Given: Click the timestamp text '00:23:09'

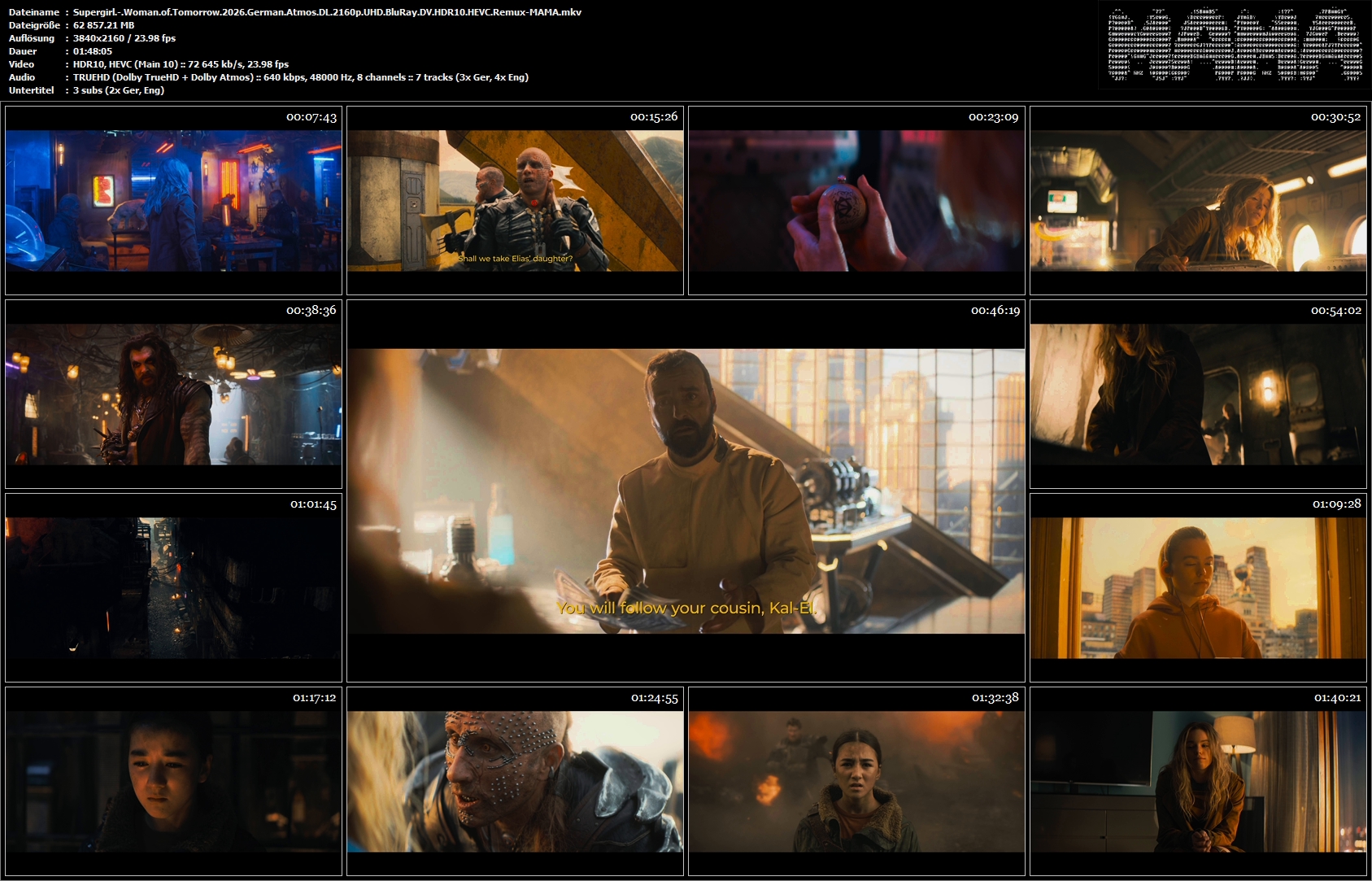Looking at the screenshot, I should 994,117.
